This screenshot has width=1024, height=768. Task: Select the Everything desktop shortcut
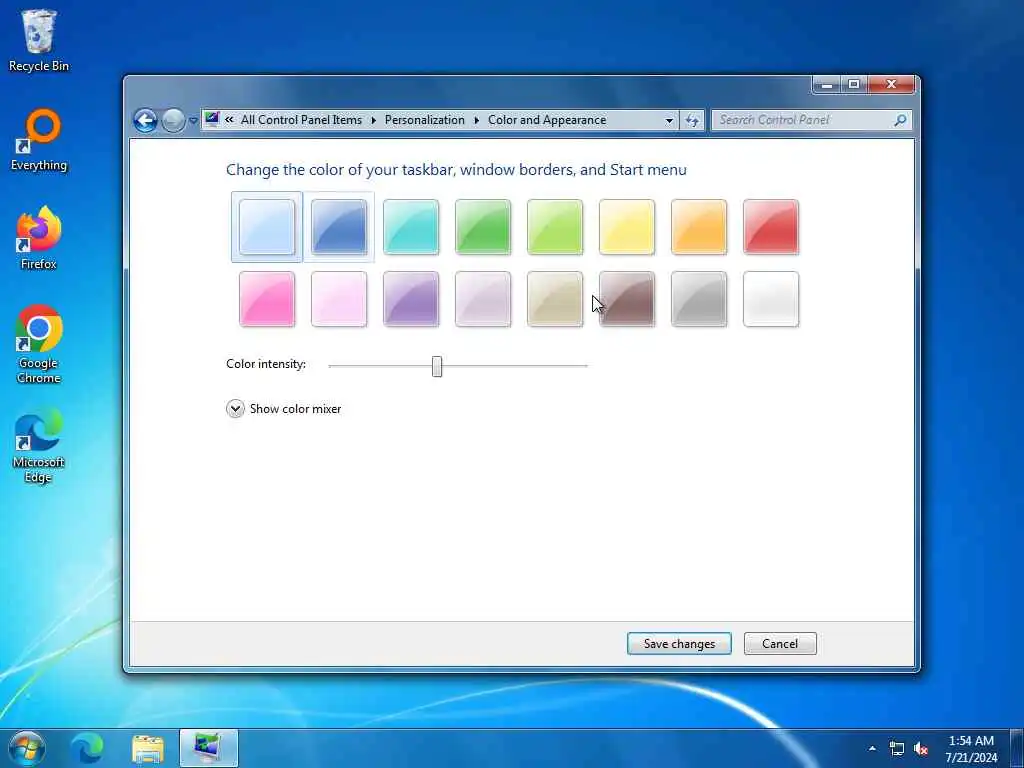[x=39, y=140]
